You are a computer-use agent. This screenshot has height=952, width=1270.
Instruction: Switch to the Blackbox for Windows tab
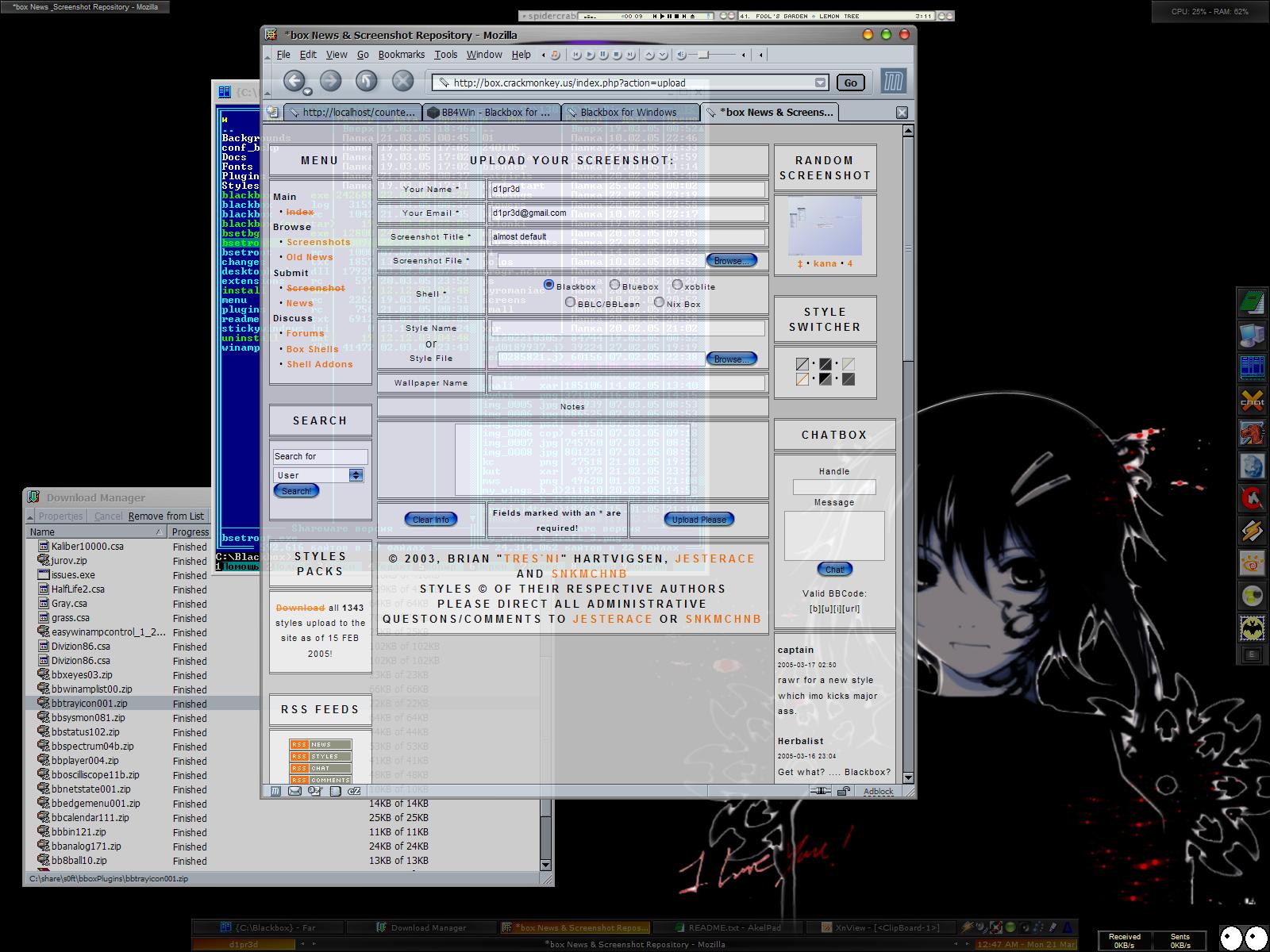pos(630,113)
